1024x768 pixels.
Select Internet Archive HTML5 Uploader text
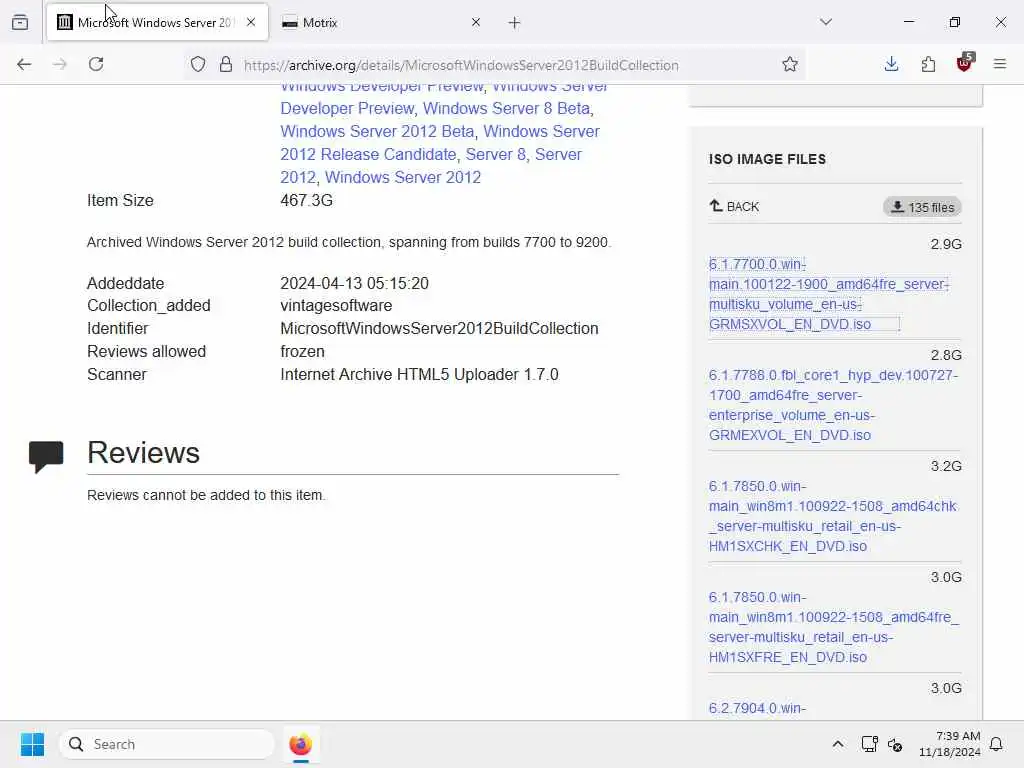pyautogui.click(x=419, y=374)
